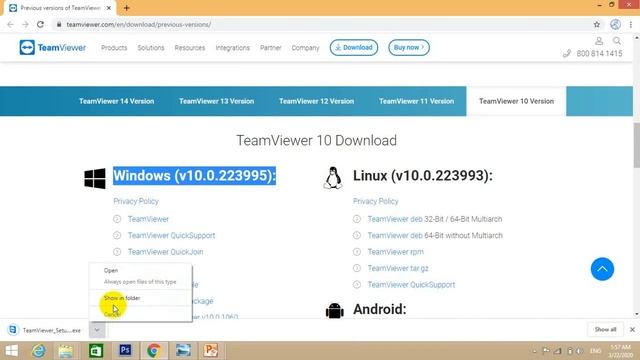Click the browser forward arrow

click(25, 24)
